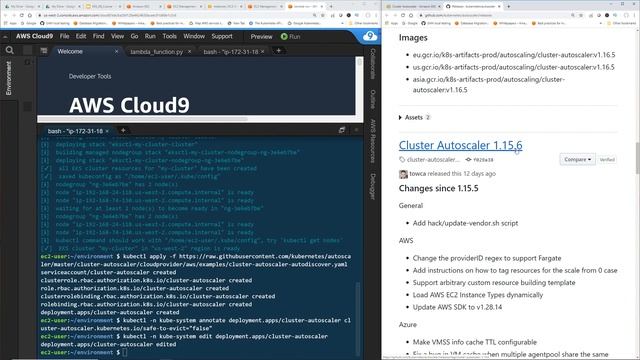
Task: Open towca's avatar thumbnail
Action: click(x=403, y=174)
